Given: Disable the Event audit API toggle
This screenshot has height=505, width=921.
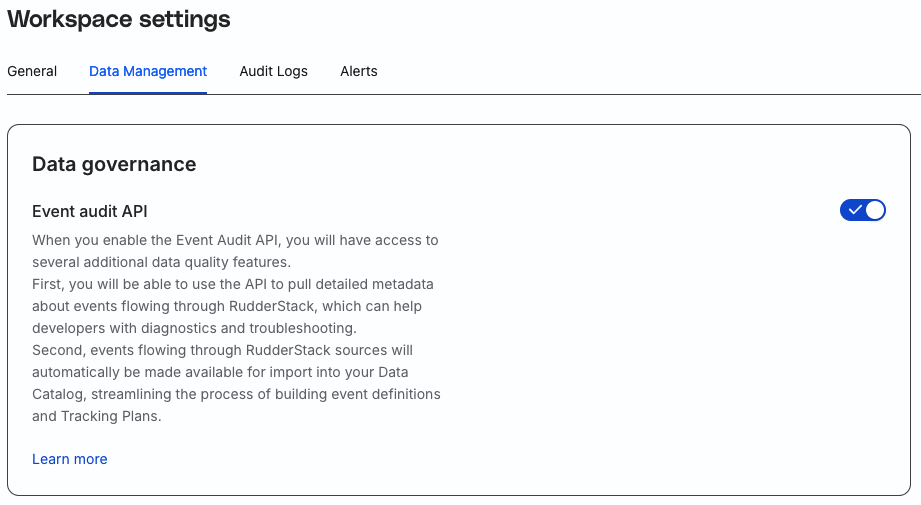Looking at the screenshot, I should point(863,210).
